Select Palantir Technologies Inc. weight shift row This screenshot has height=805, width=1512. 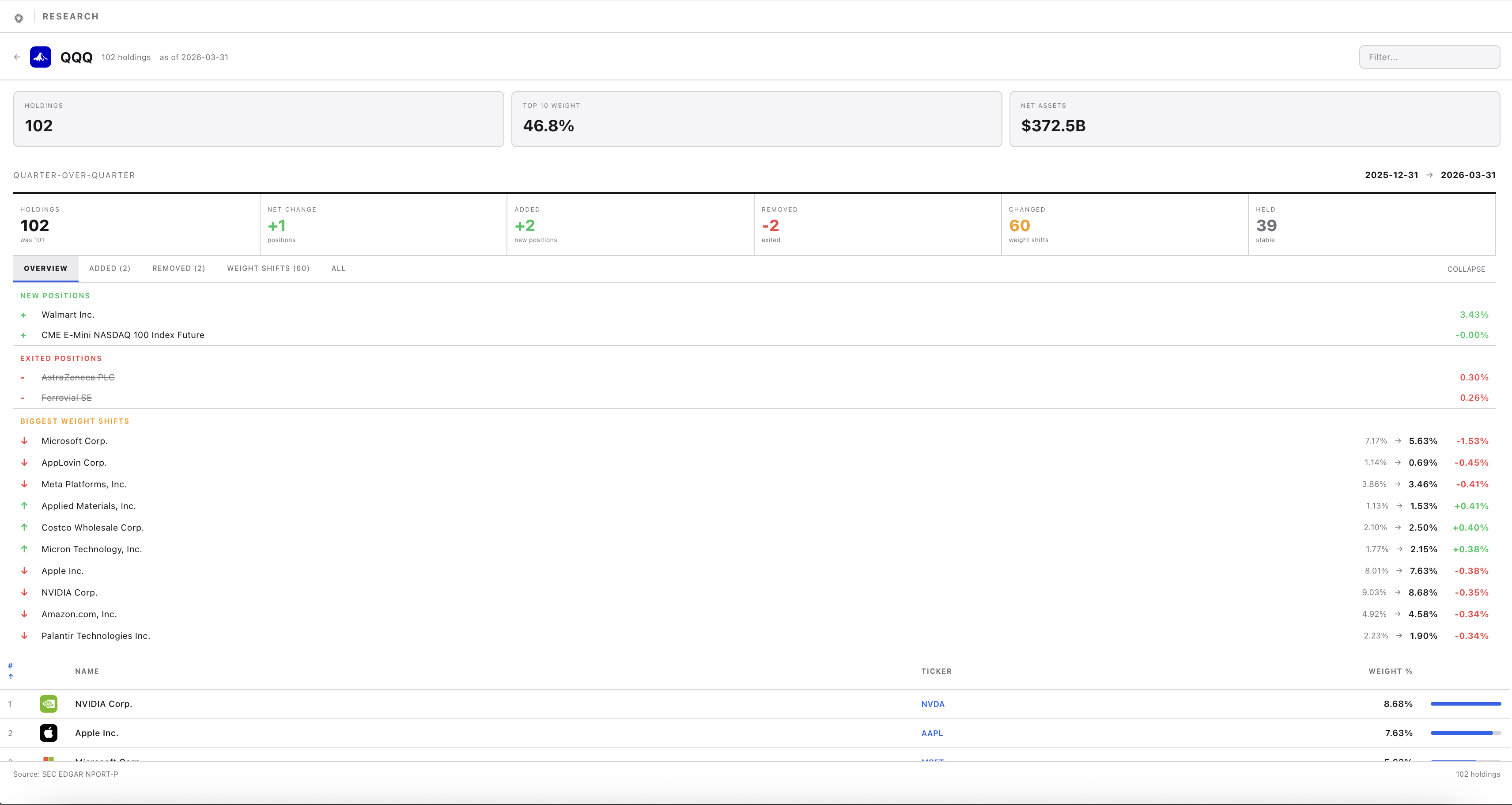pos(754,636)
